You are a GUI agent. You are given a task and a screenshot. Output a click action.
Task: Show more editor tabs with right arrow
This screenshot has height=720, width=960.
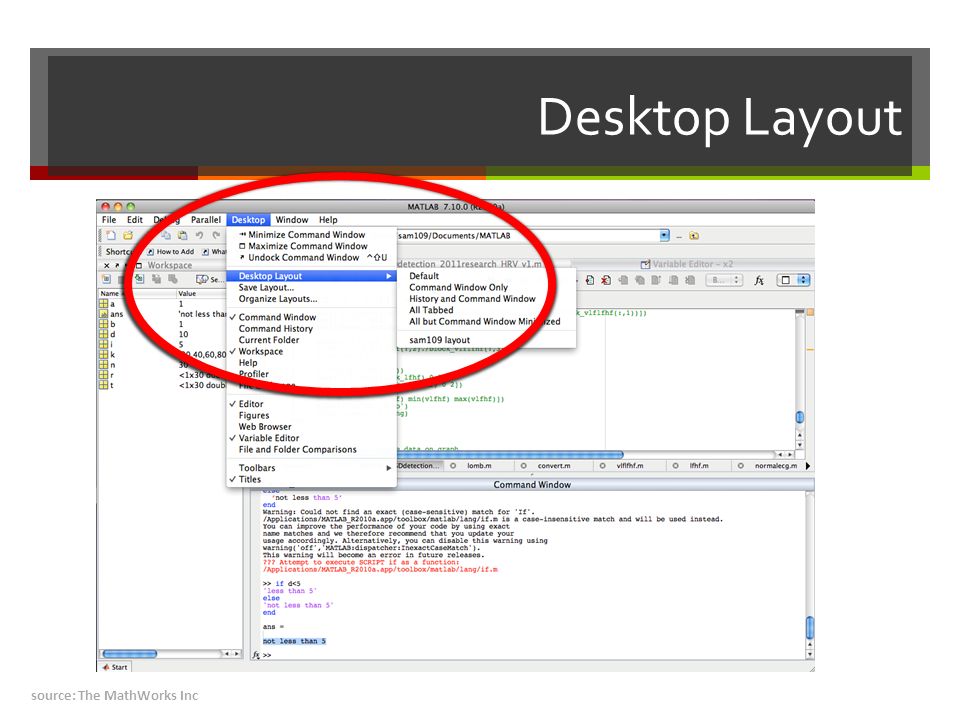click(x=808, y=466)
